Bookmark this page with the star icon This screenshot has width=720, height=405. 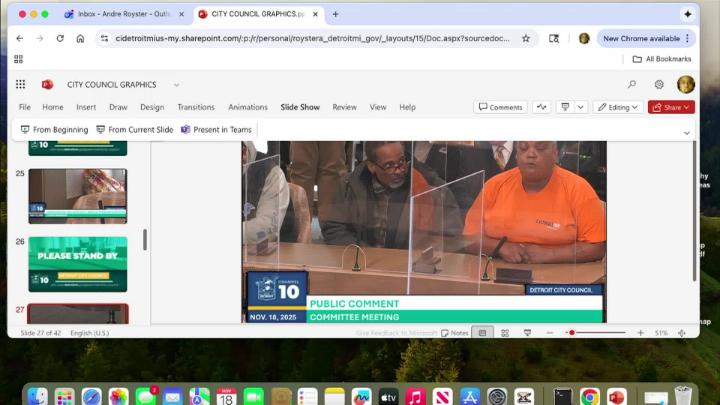click(x=526, y=38)
